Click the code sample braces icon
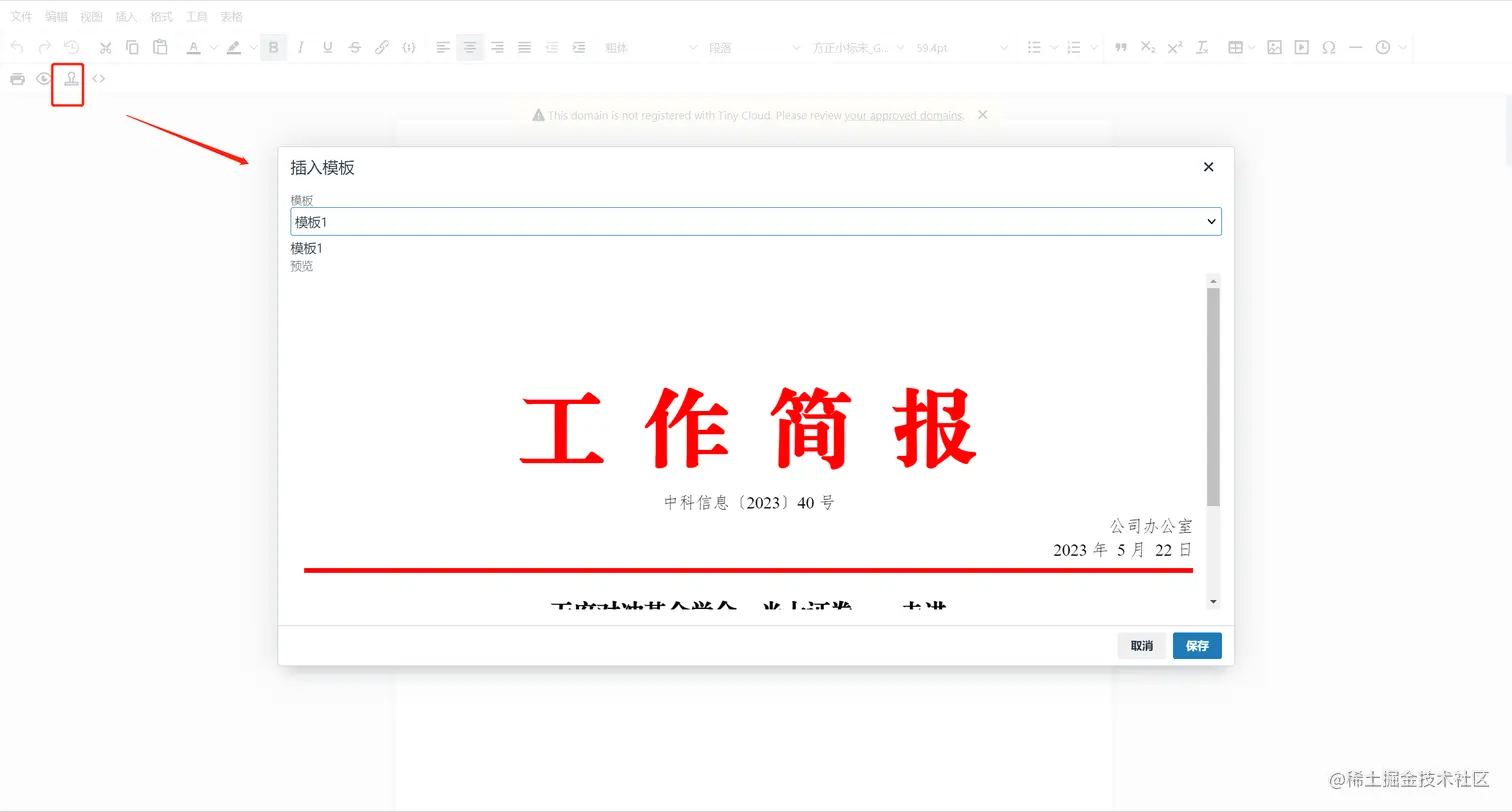The width and height of the screenshot is (1512, 812). coord(409,47)
